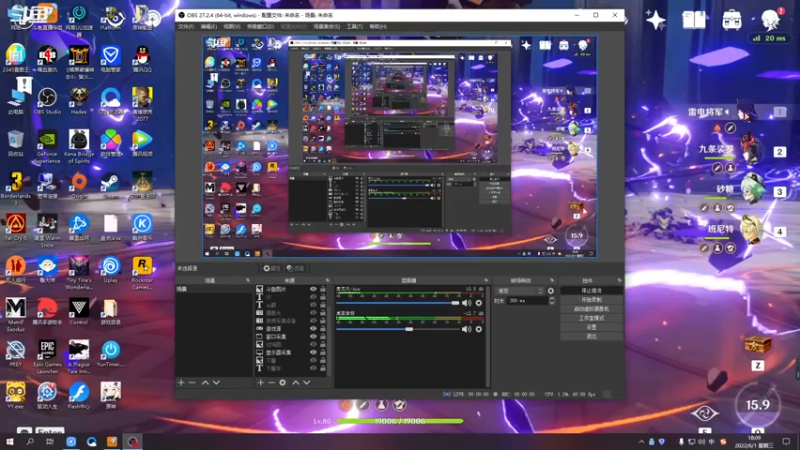Viewport: 800px width, 450px height.
Task: Select the Kena Bridge of Spirits icon
Action: click(79, 146)
